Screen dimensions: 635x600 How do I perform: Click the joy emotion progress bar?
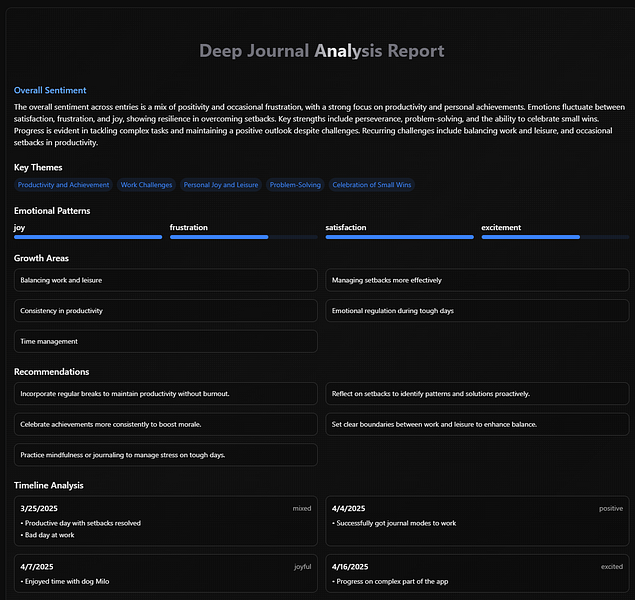tap(88, 237)
